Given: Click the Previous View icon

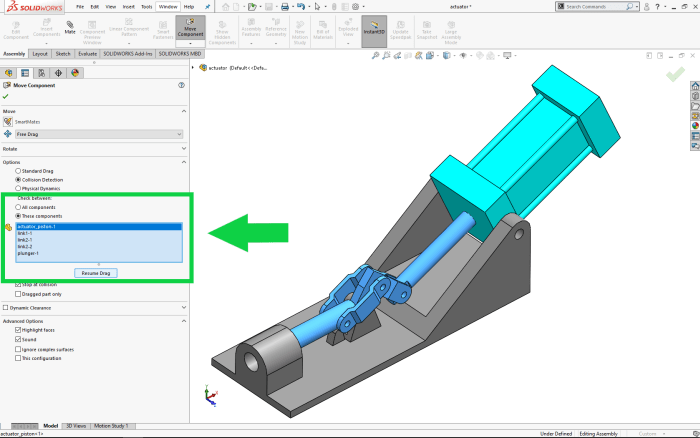Looking at the screenshot, I should pyautogui.click(x=397, y=56).
